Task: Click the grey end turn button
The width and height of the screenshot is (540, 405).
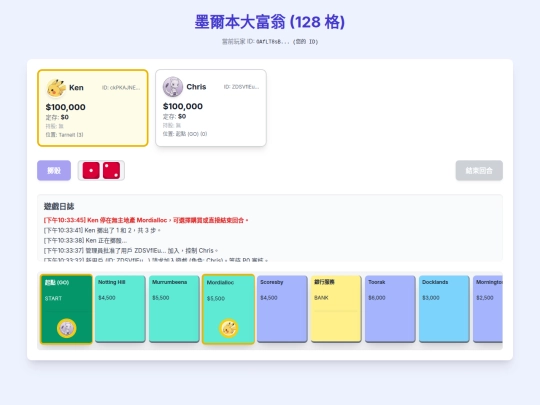Action: pos(479,170)
